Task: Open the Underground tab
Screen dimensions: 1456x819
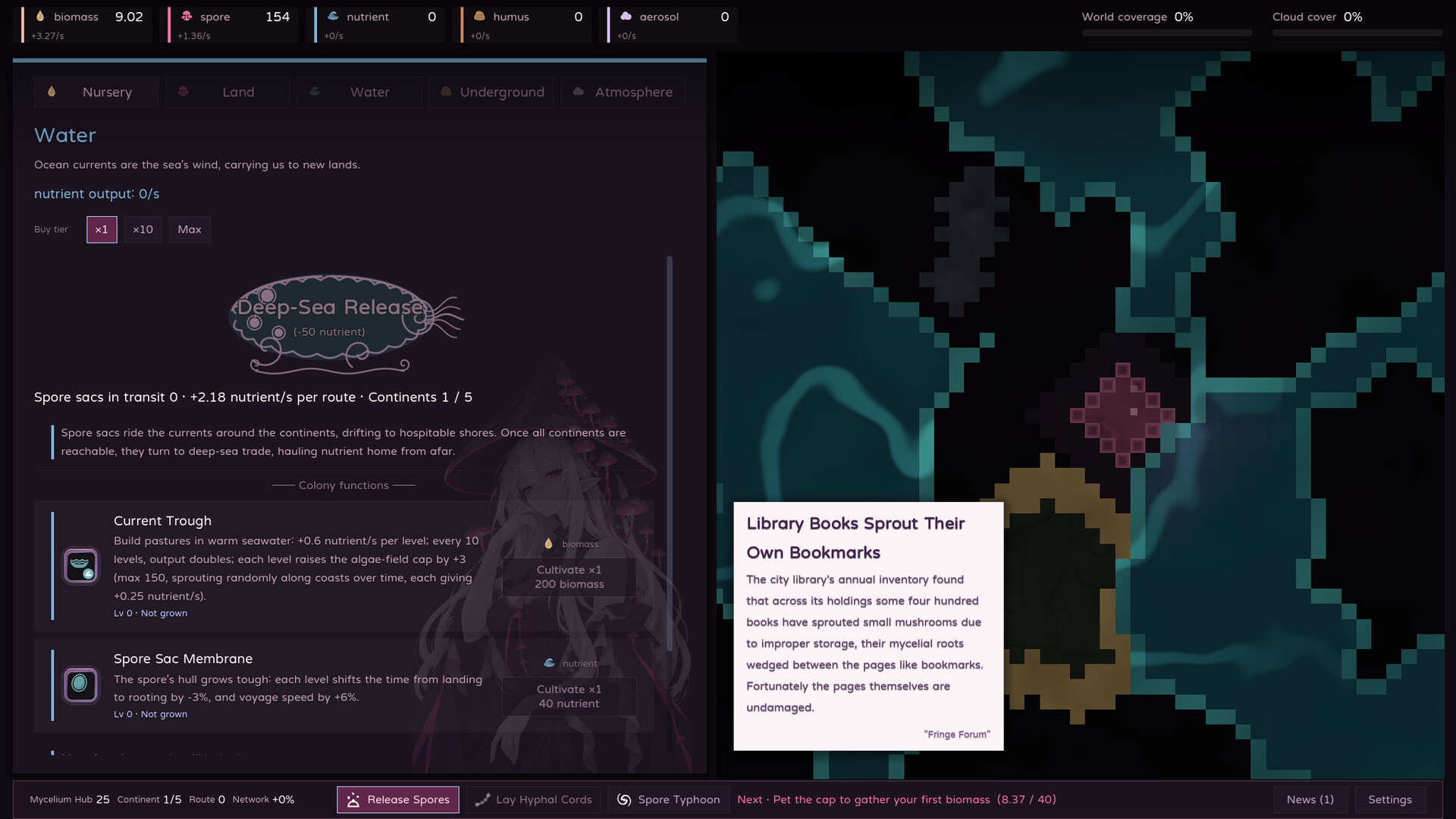Action: (491, 92)
